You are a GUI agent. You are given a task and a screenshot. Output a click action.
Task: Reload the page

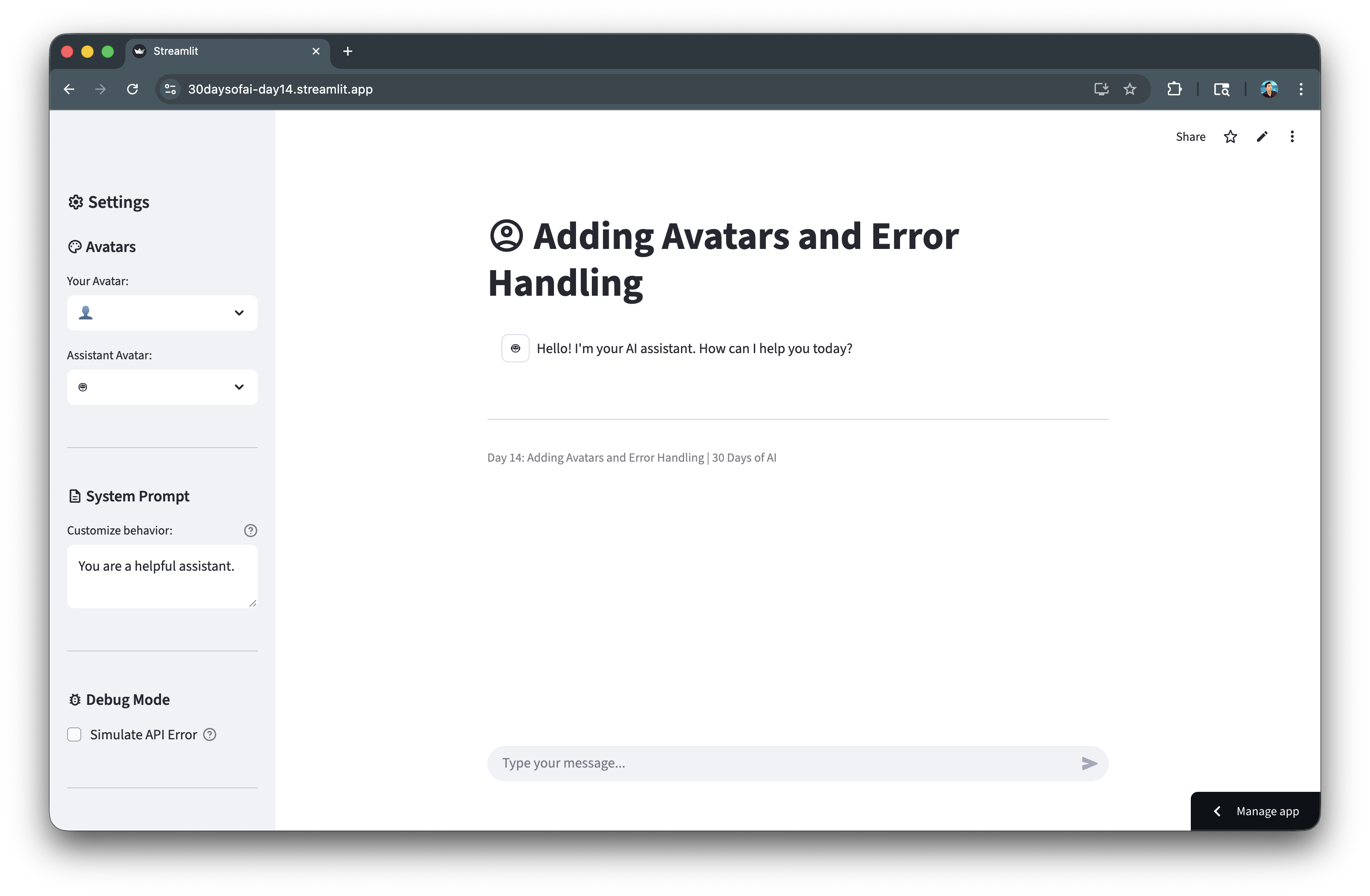[132, 89]
